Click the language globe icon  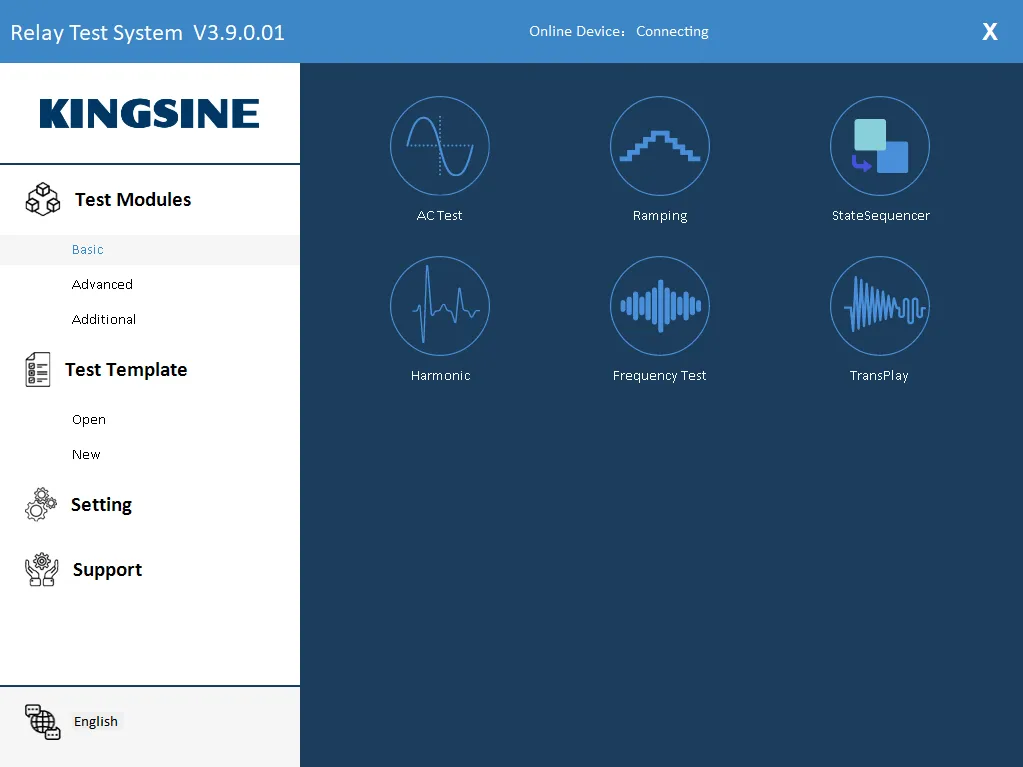coord(43,721)
